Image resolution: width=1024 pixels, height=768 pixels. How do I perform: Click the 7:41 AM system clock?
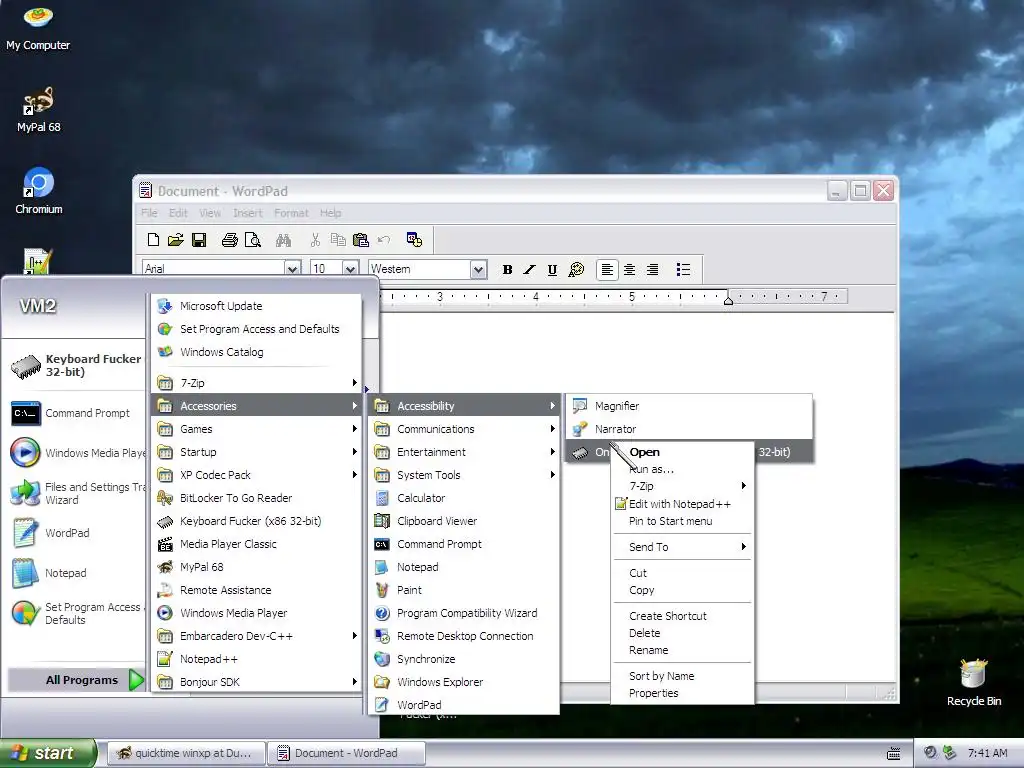(987, 753)
